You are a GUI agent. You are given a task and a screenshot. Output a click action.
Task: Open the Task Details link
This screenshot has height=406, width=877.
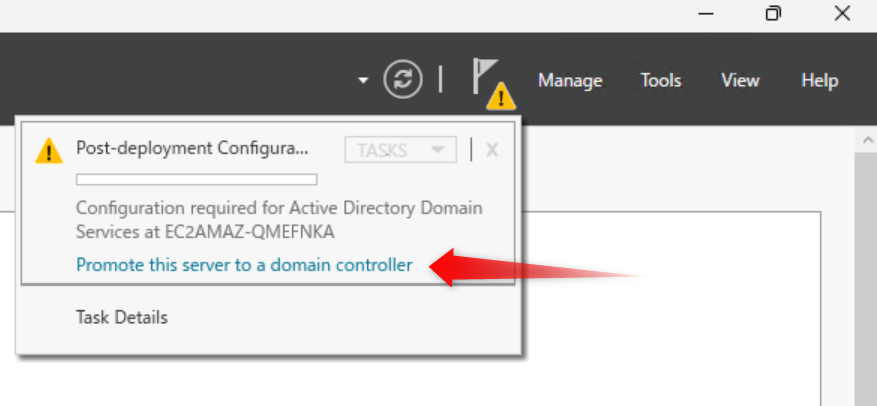click(x=122, y=318)
